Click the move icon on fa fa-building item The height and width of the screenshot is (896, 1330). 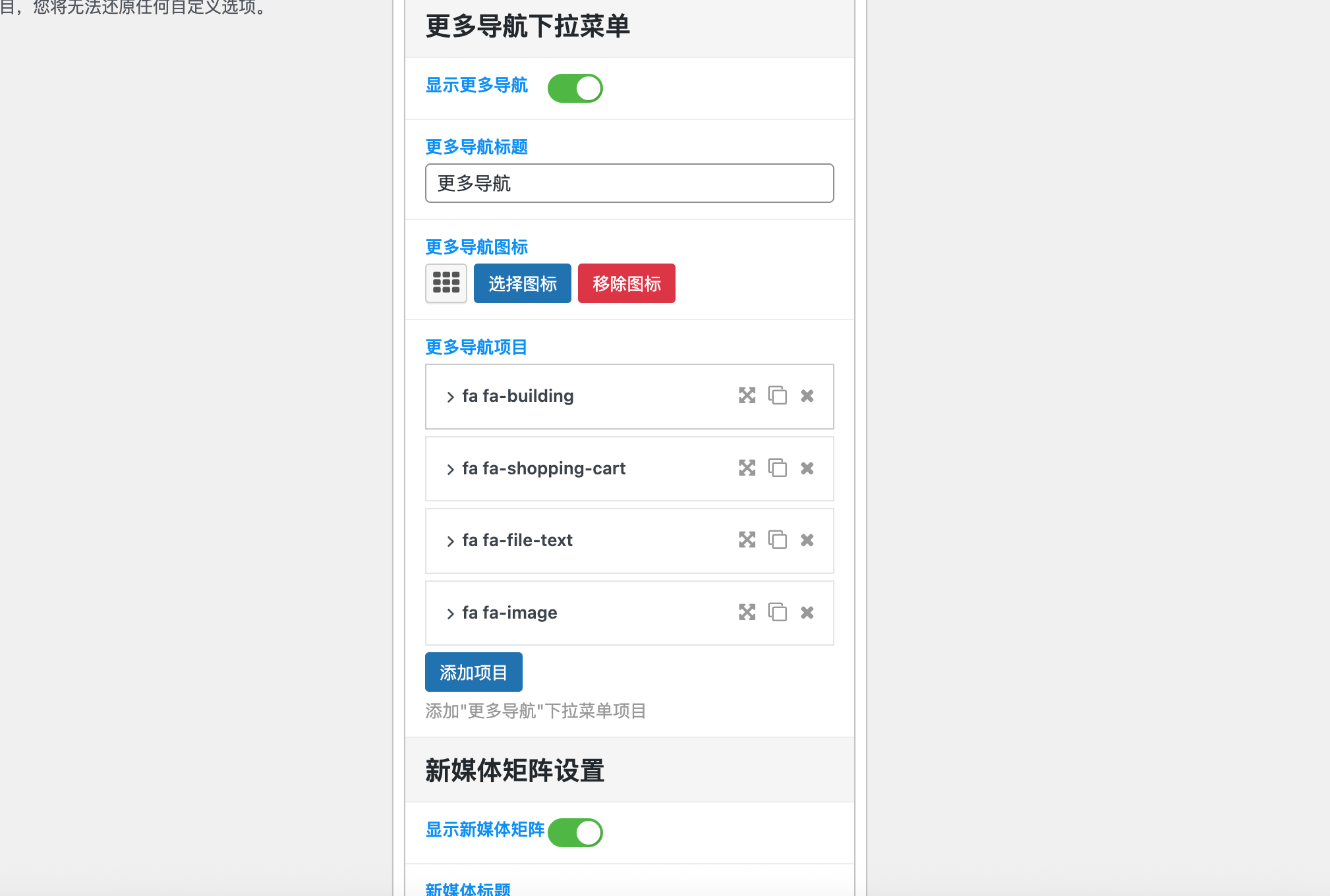[747, 396]
